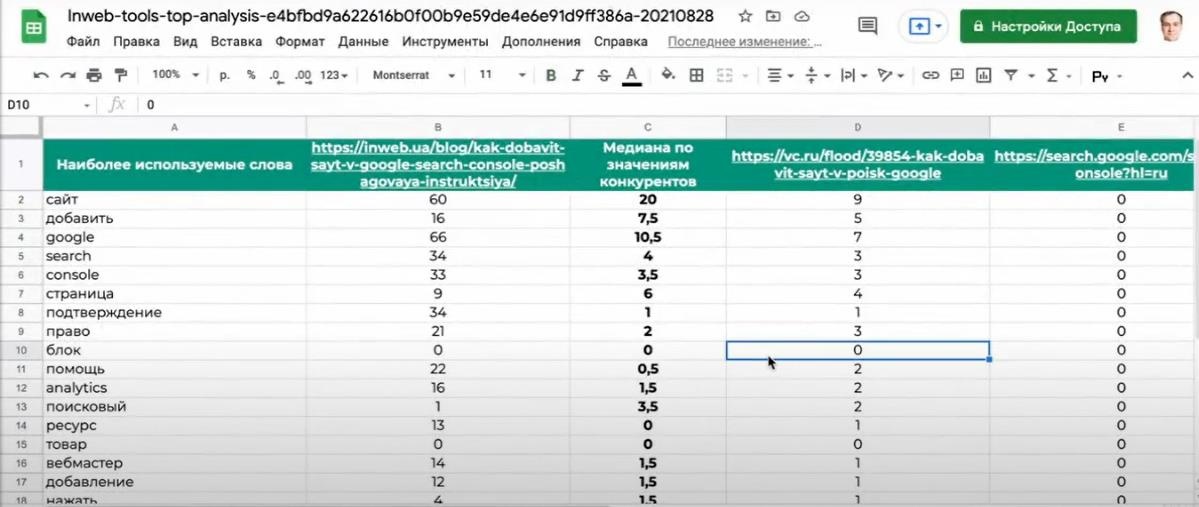Open the text wrapping dropdown
The height and width of the screenshot is (507, 1199).
tap(853, 76)
